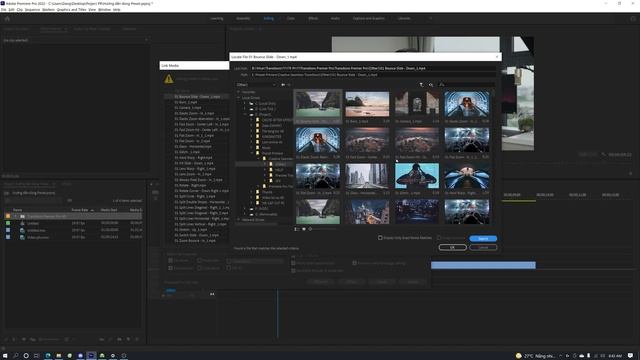Open the Window menu
Screen dimensions: 640x360
(104, 9)
